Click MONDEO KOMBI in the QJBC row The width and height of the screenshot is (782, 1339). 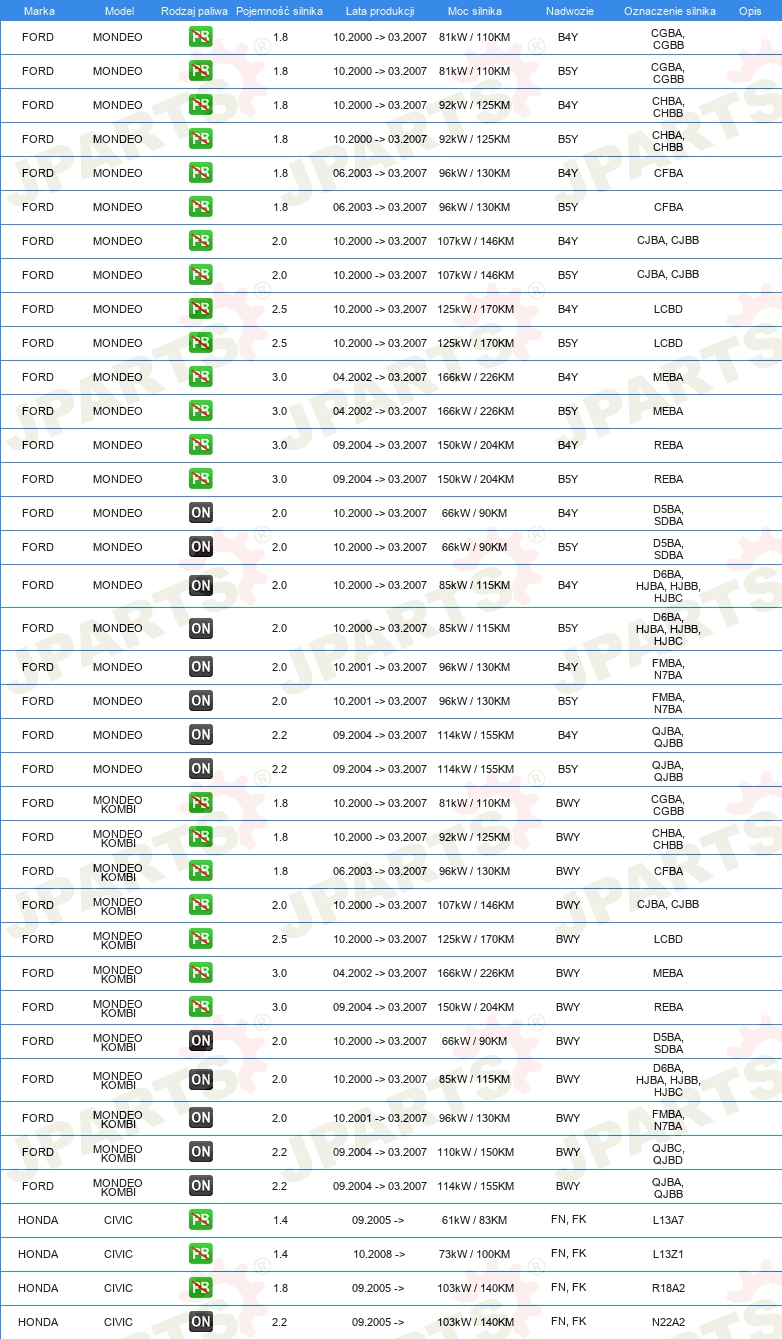118,1154
